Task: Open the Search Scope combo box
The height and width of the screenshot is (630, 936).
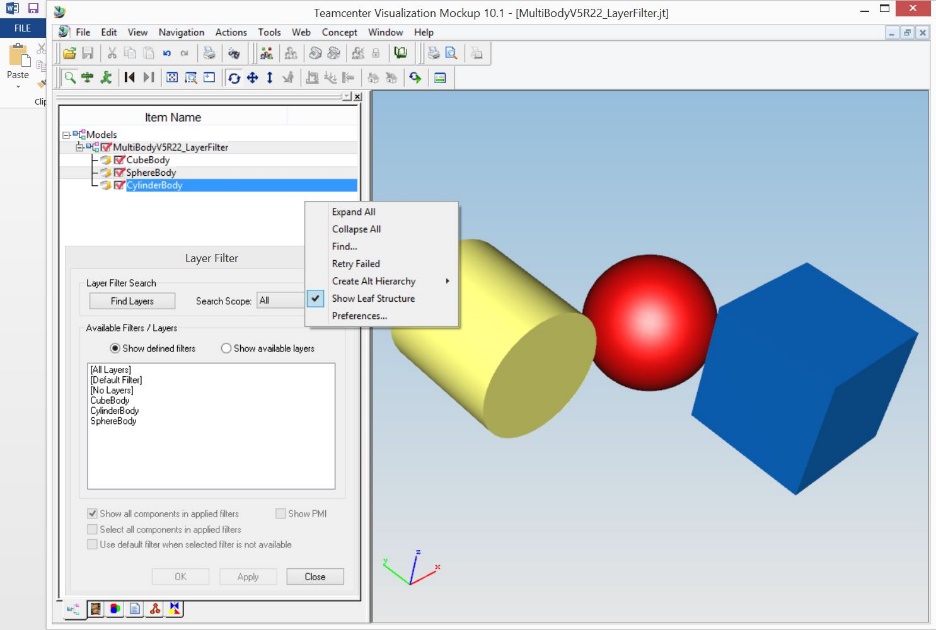Action: (281, 300)
